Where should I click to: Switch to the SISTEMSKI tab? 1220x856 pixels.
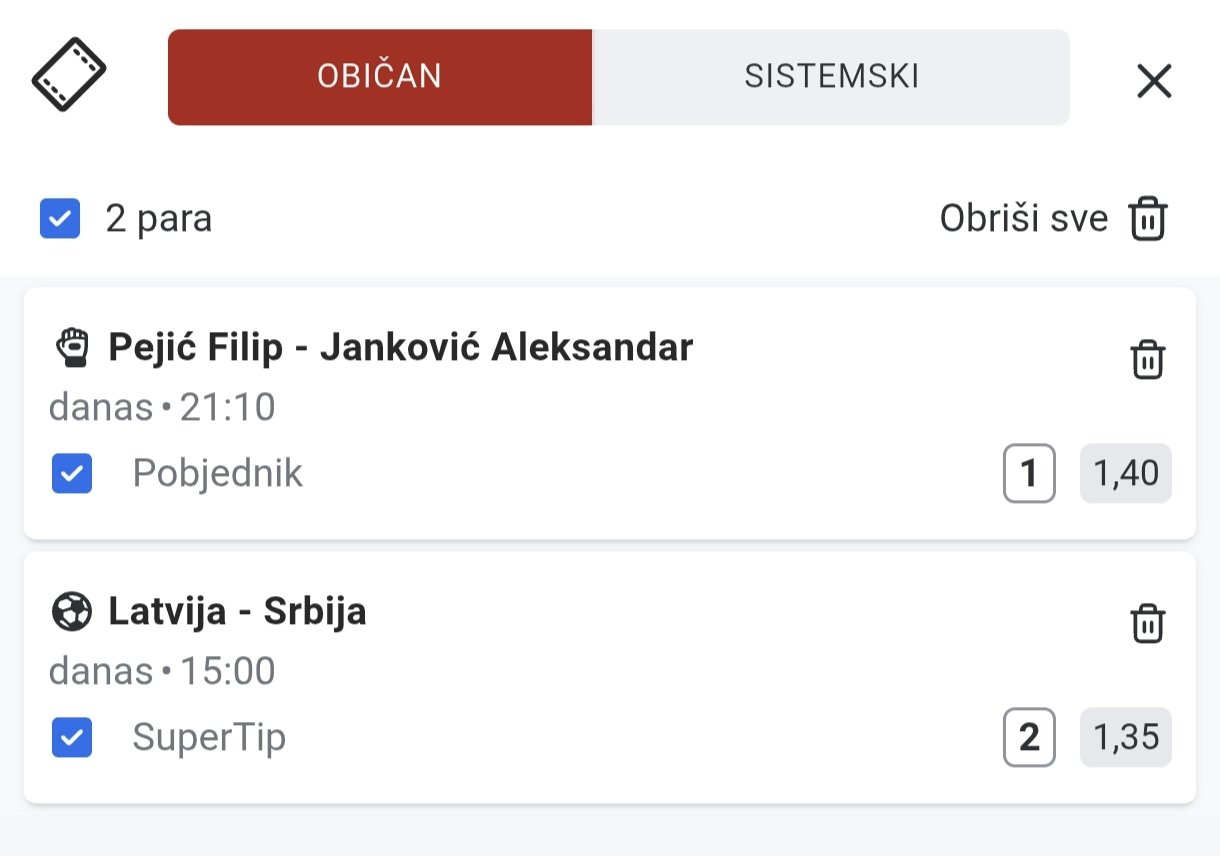(832, 77)
